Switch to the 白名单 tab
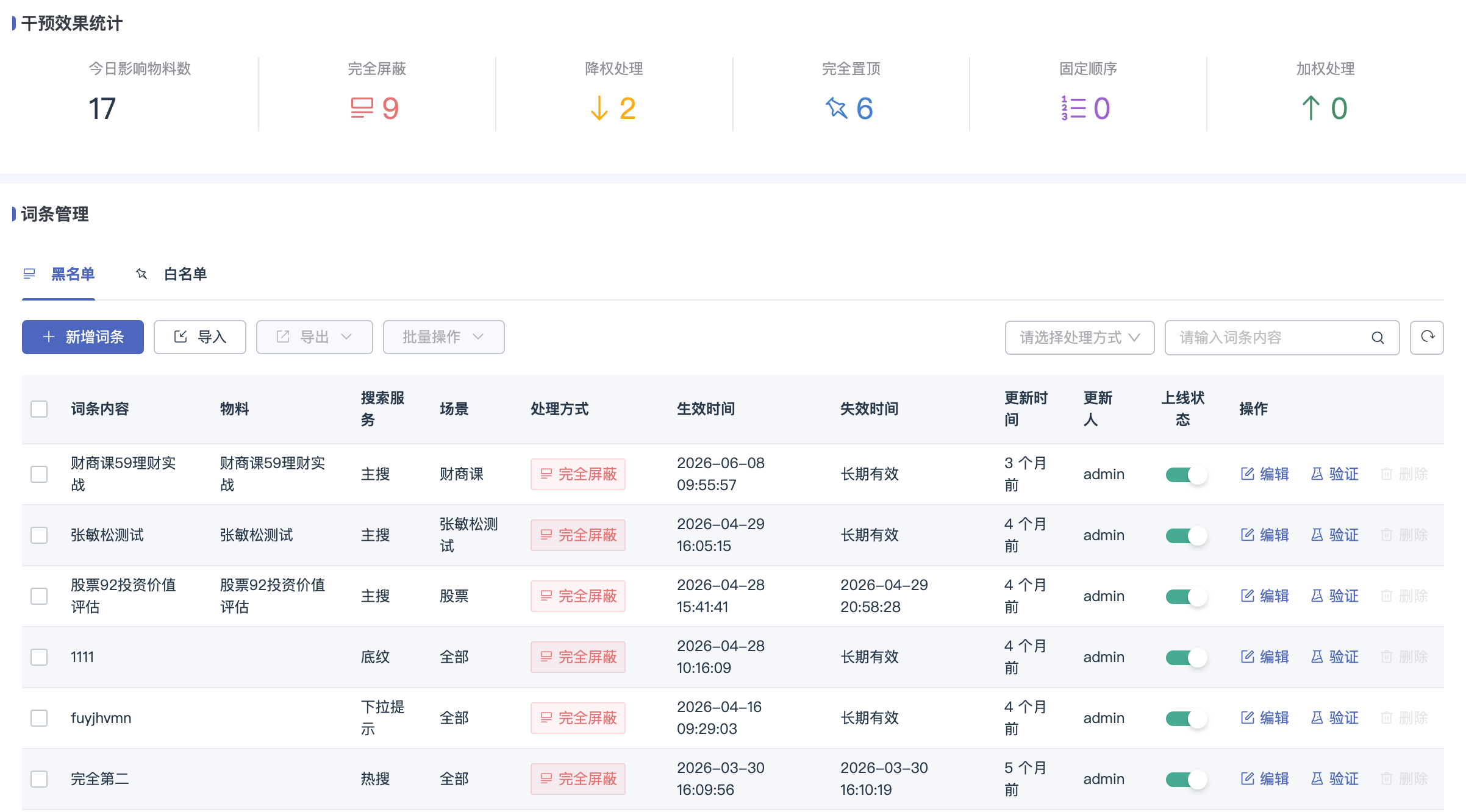Screen dimensions: 1466x812 pyautogui.click(x=171, y=274)
